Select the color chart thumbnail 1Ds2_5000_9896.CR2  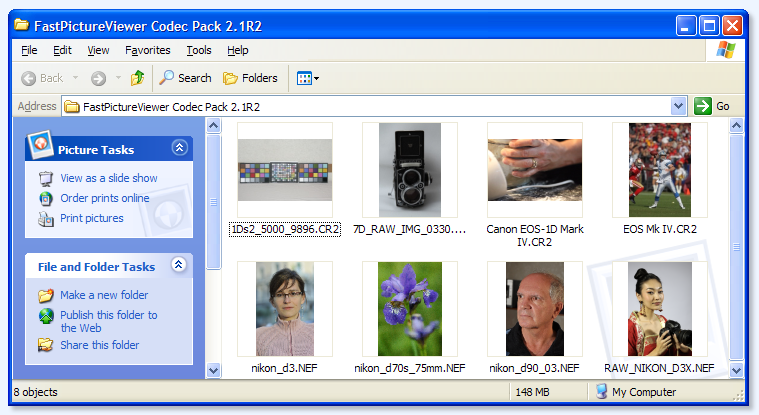(x=285, y=170)
